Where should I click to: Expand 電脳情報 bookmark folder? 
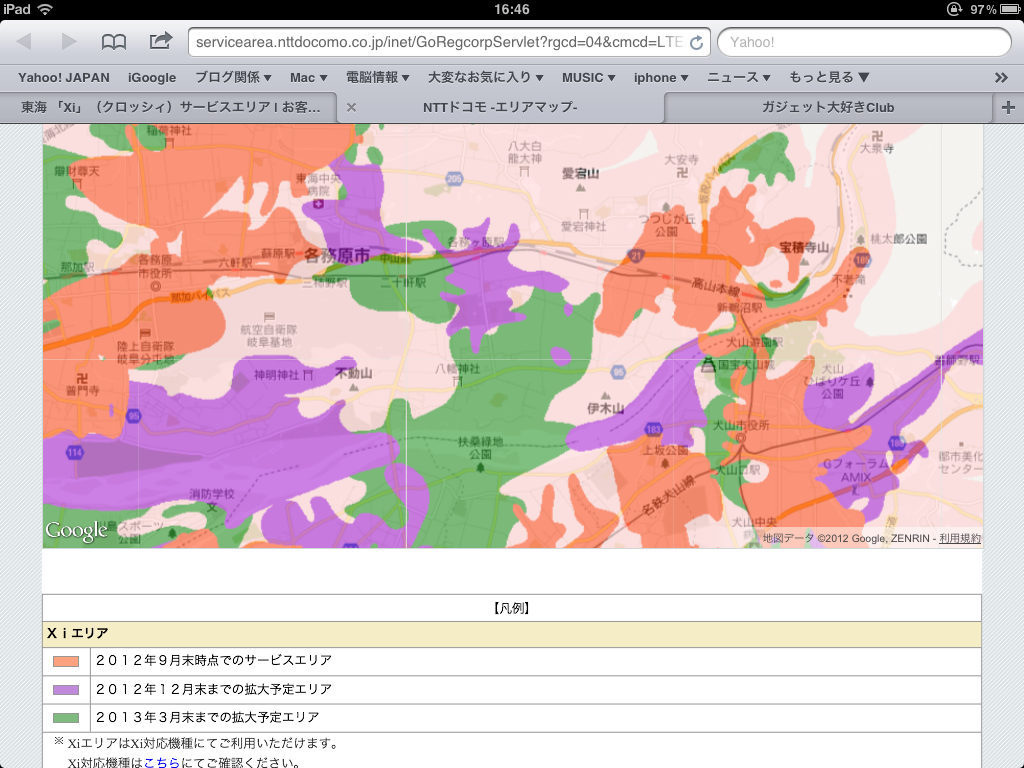377,78
